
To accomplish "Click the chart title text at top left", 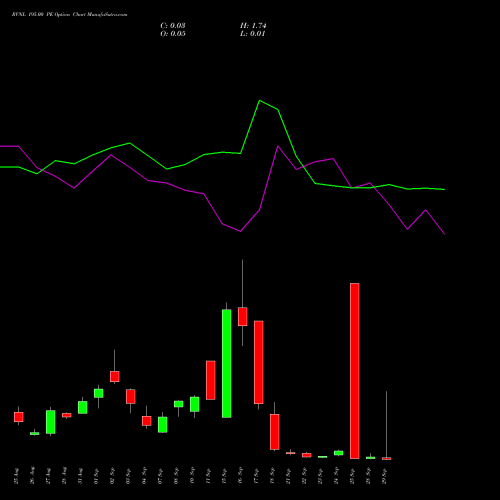I will pyautogui.click(x=69, y=15).
